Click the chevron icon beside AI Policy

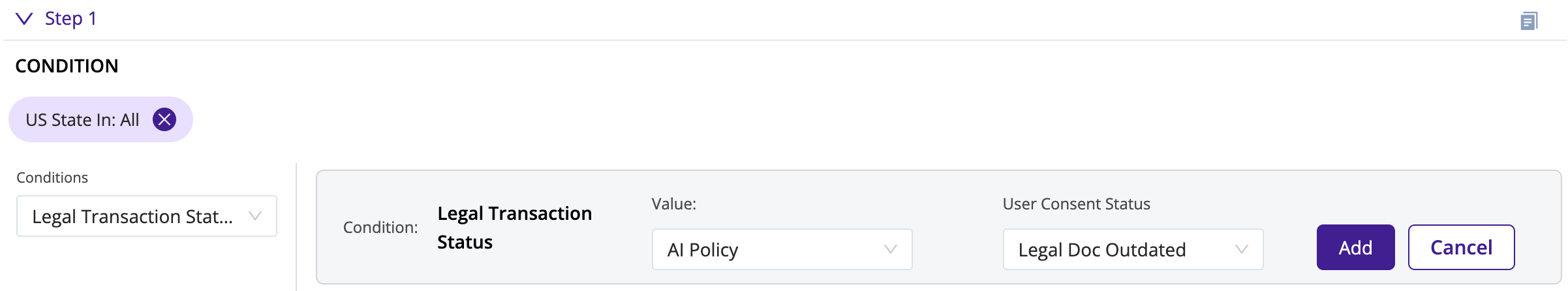click(890, 249)
